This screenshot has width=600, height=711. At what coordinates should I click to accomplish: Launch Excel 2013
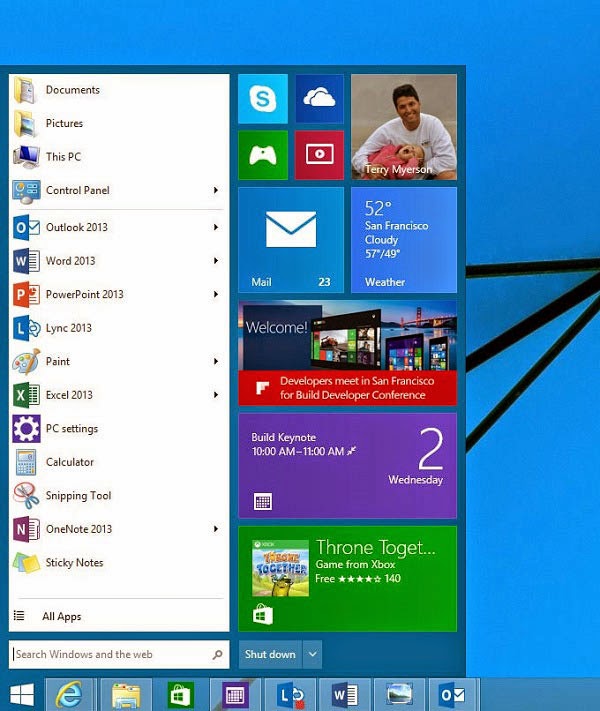pyautogui.click(x=119, y=395)
